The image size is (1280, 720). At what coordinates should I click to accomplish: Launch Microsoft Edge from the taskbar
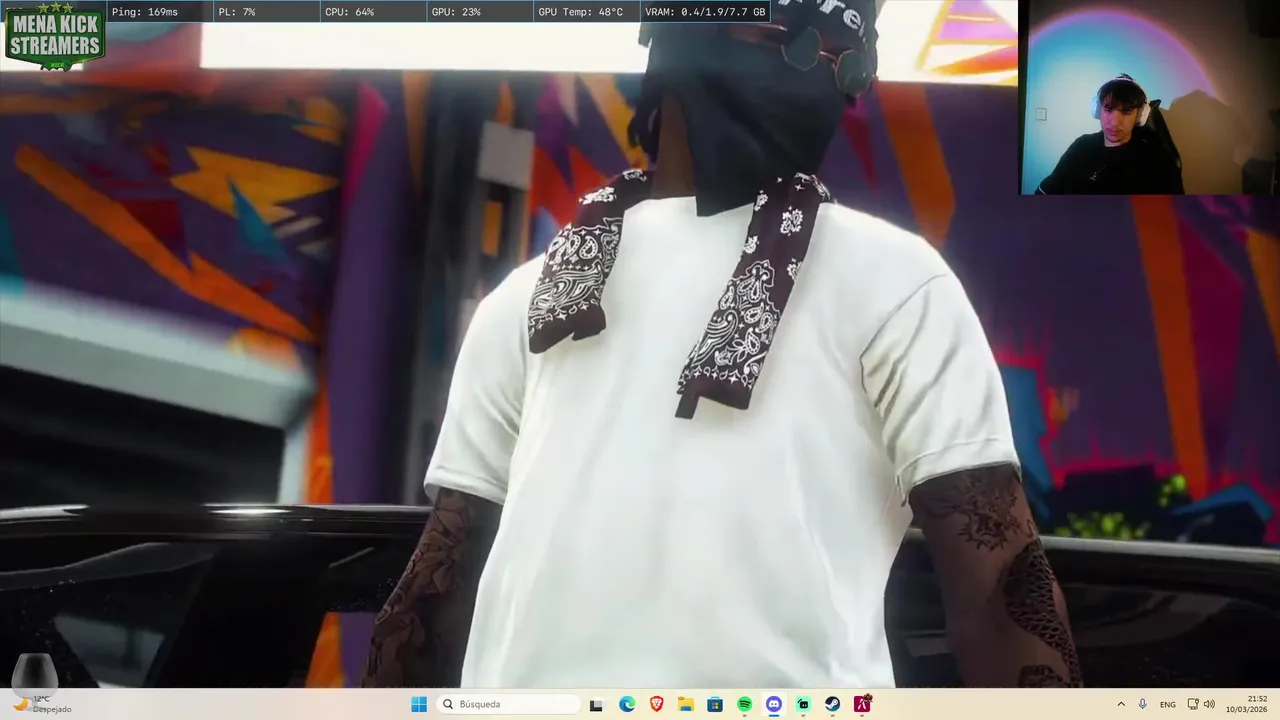[x=627, y=704]
